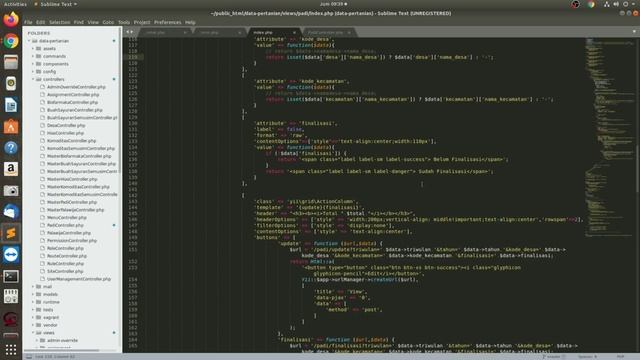
Task: Open the tab list dropdown arrow
Action: (x=634, y=31)
